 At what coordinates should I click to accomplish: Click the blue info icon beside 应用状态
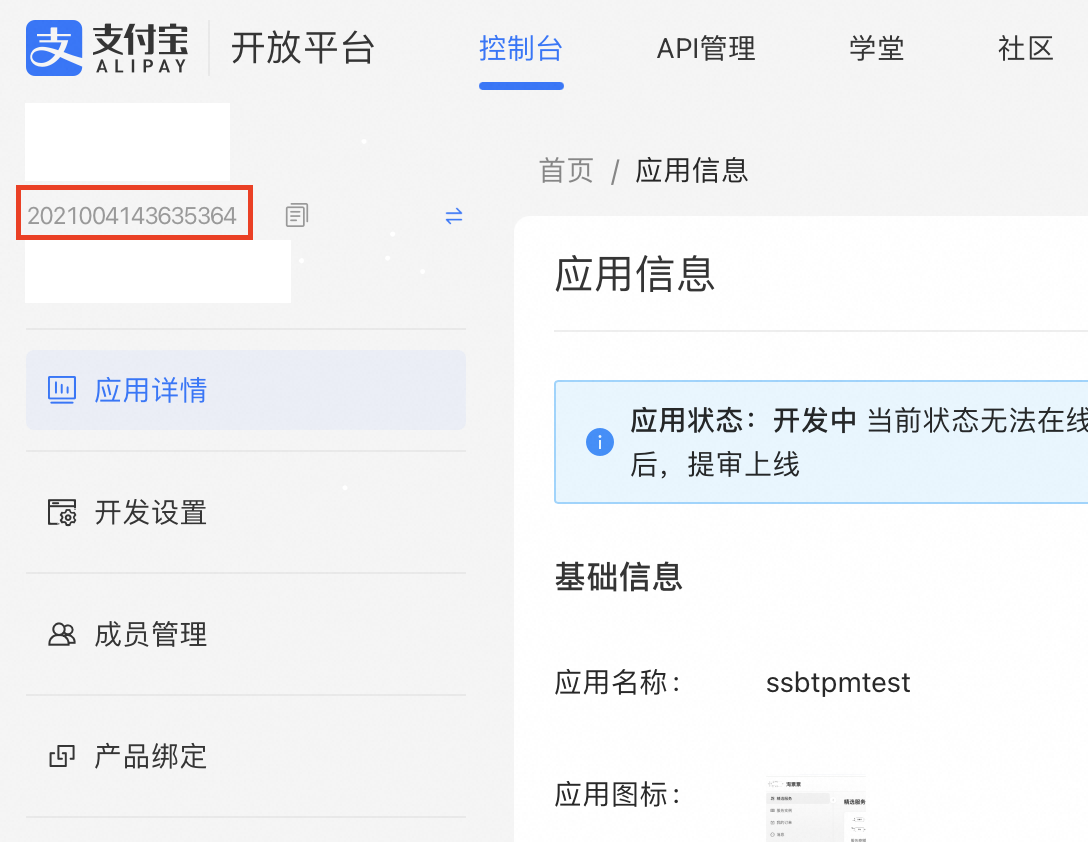(x=599, y=441)
